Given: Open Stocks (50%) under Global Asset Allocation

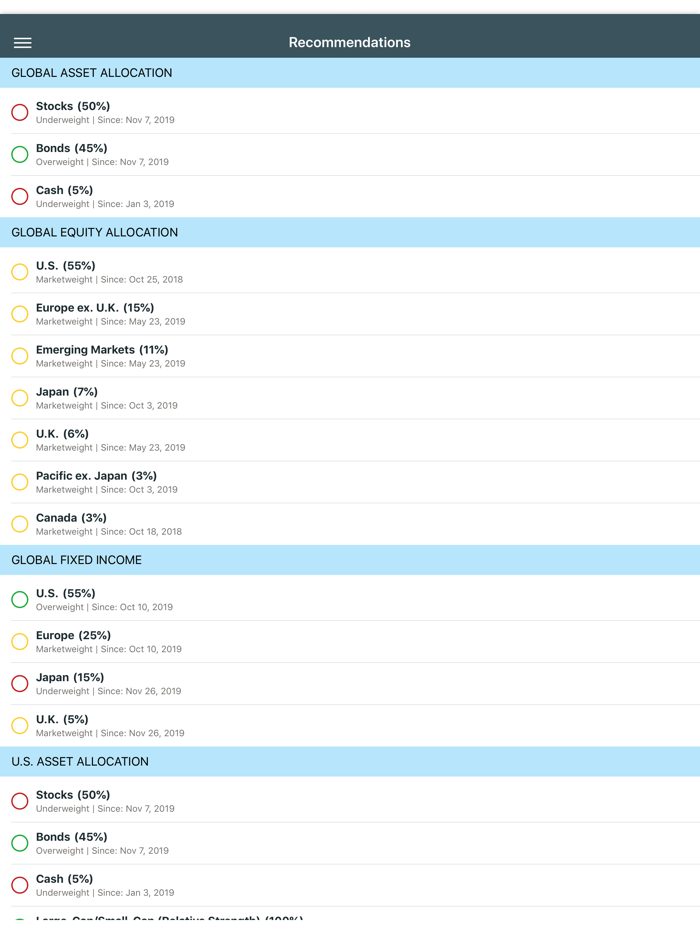Looking at the screenshot, I should (x=350, y=112).
